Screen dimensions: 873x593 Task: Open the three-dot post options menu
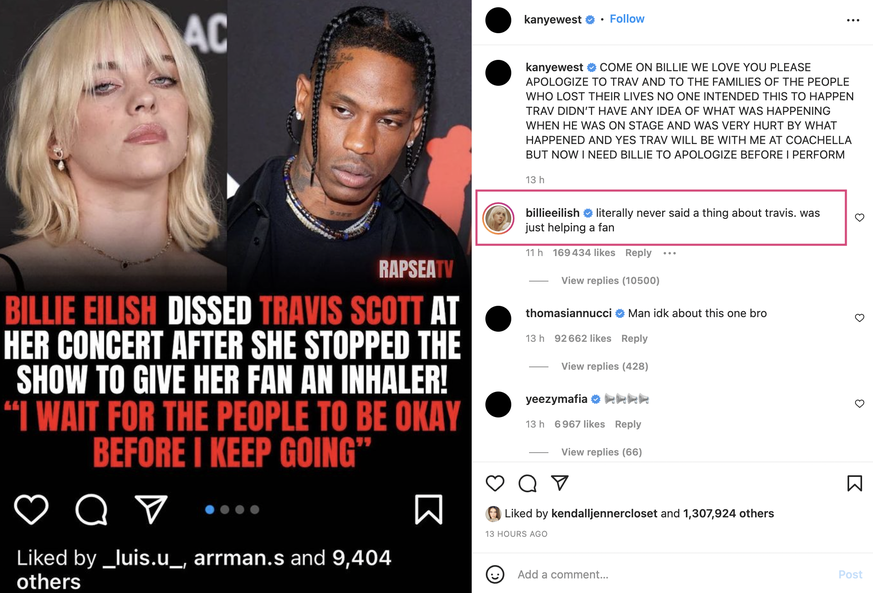852,20
